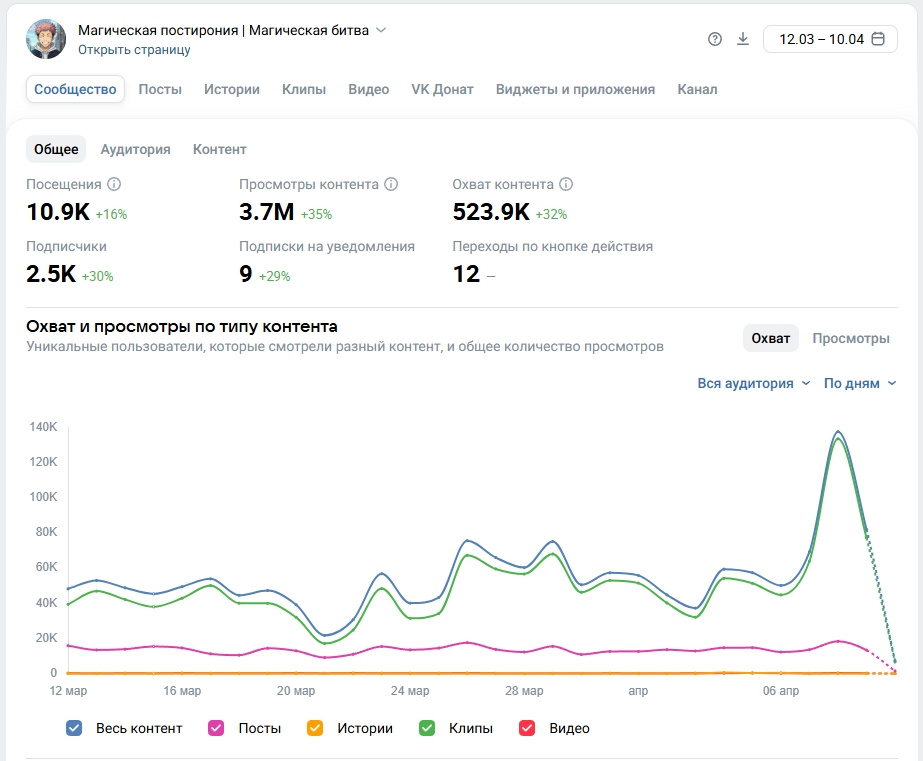Click the calendar icon in date range
Image resolution: width=923 pixels, height=761 pixels.
878,39
